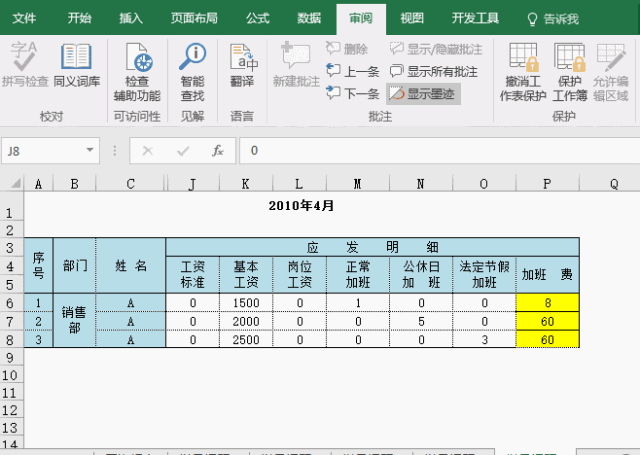The height and width of the screenshot is (455, 640).
Task: Click the Enter checkmark formula button
Action: click(183, 151)
